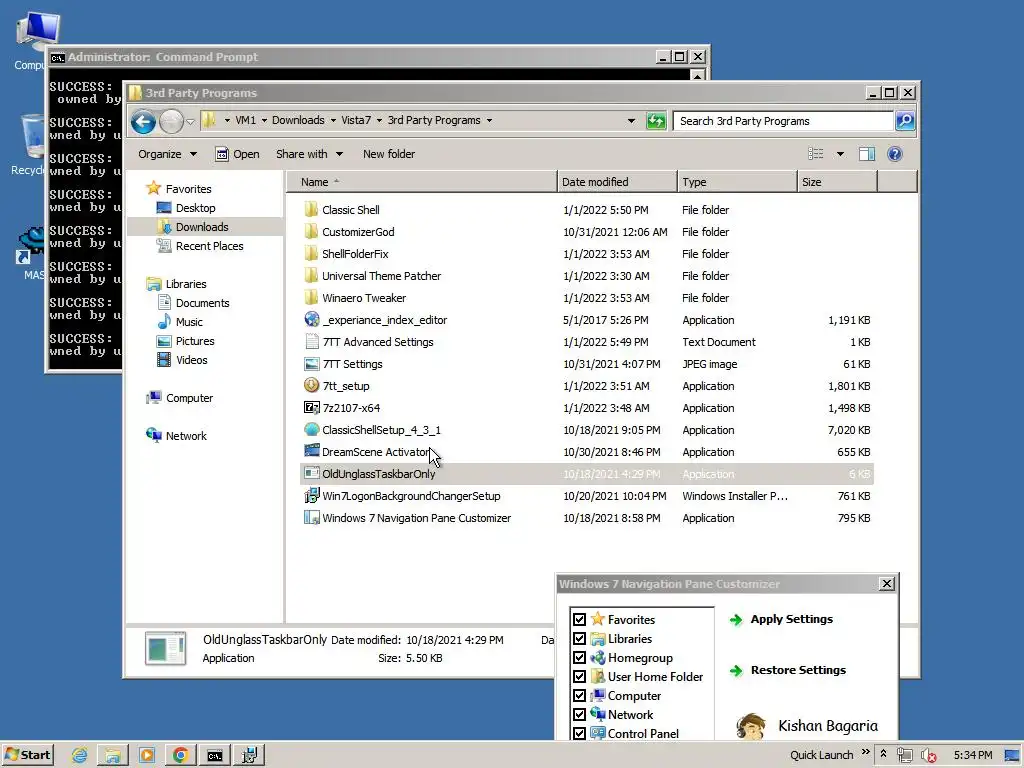Uncheck the Homegroup checkbox
Image resolution: width=1024 pixels, height=768 pixels.
point(579,657)
